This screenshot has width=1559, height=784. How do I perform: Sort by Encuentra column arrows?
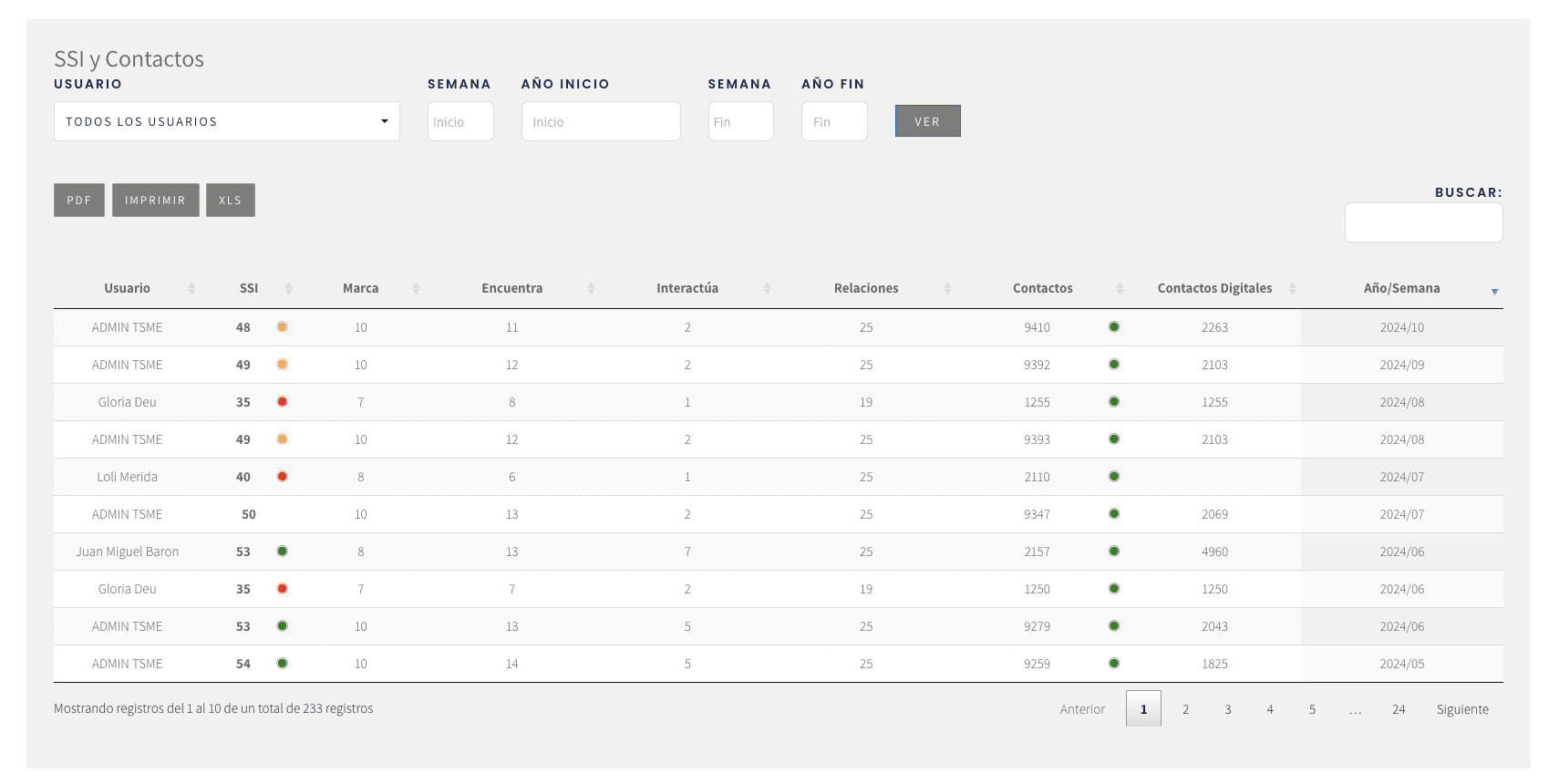591,289
